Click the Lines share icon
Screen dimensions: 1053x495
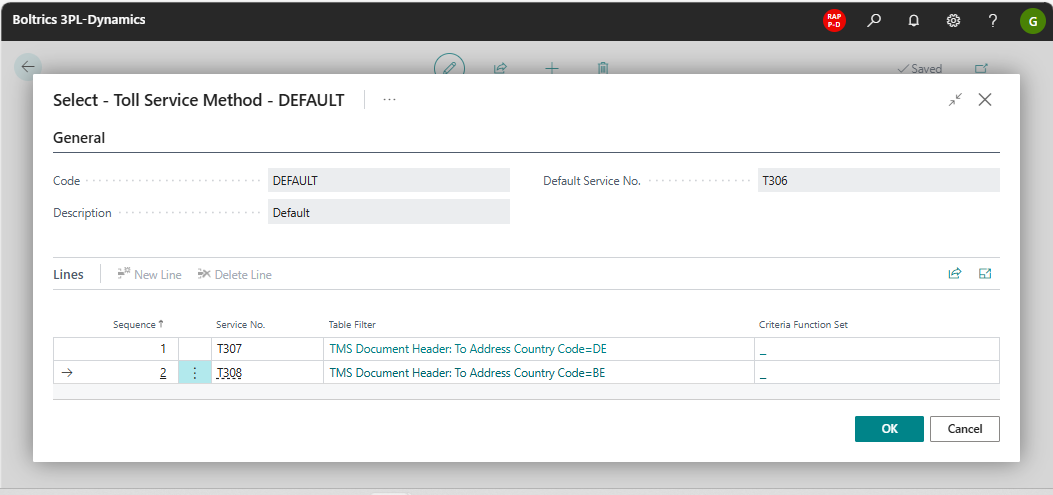click(x=954, y=273)
